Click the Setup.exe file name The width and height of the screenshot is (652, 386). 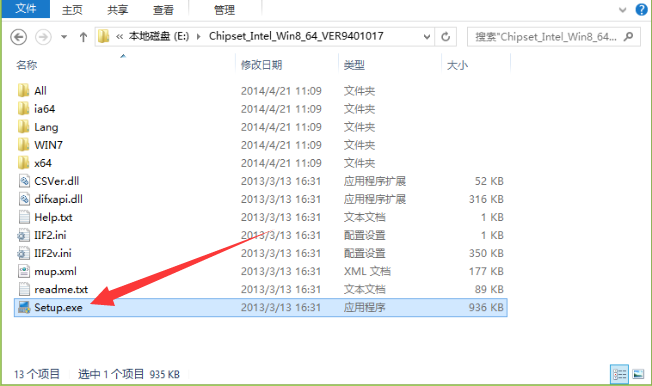(x=58, y=308)
